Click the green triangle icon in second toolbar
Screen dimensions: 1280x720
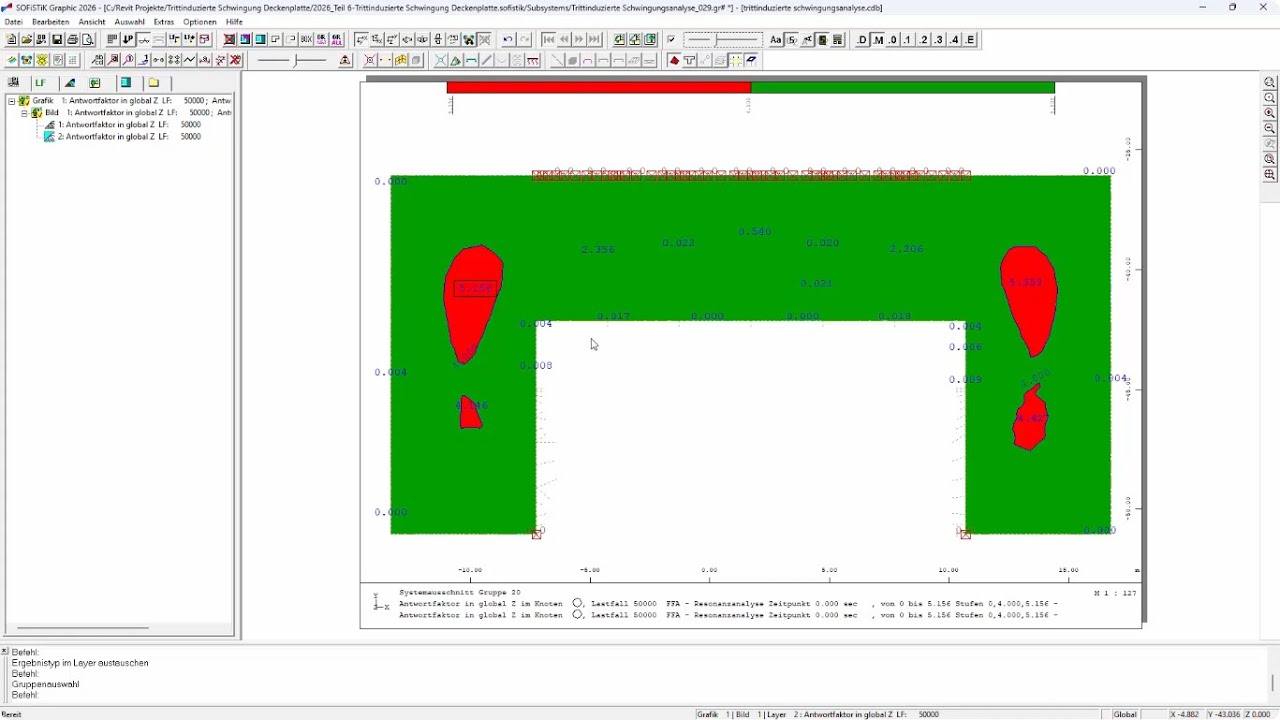(454, 60)
